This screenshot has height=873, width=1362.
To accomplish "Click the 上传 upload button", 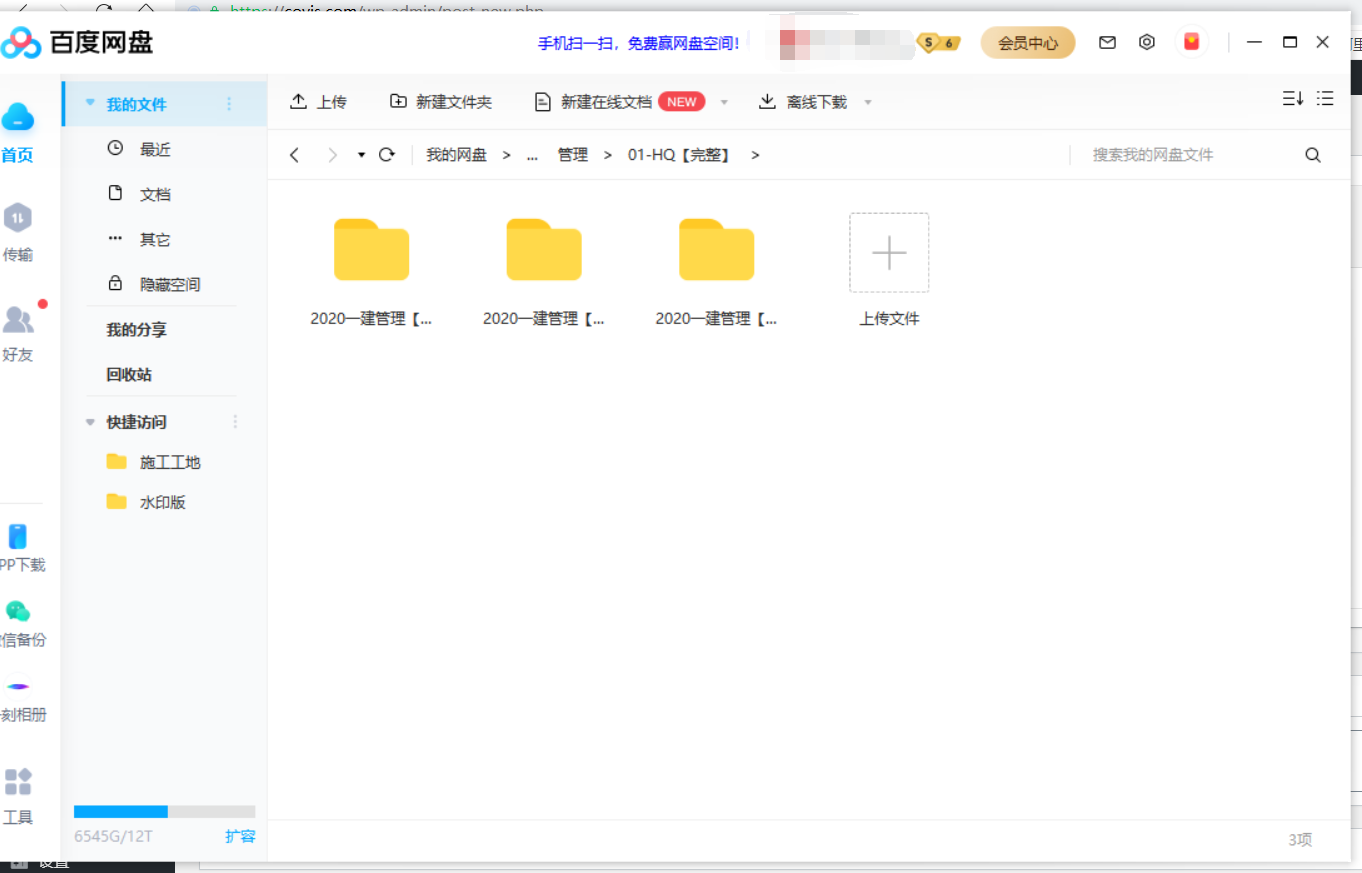I will (x=318, y=102).
